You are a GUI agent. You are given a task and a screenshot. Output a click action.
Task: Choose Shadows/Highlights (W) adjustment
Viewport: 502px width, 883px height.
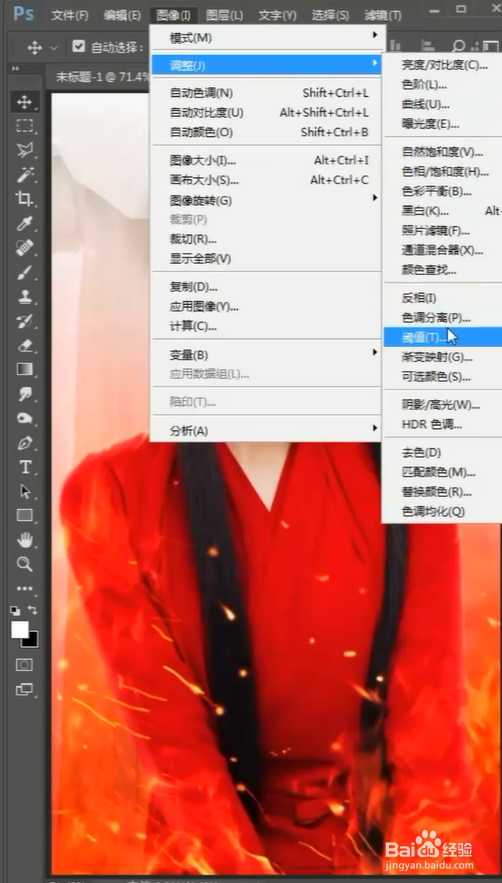pos(443,405)
